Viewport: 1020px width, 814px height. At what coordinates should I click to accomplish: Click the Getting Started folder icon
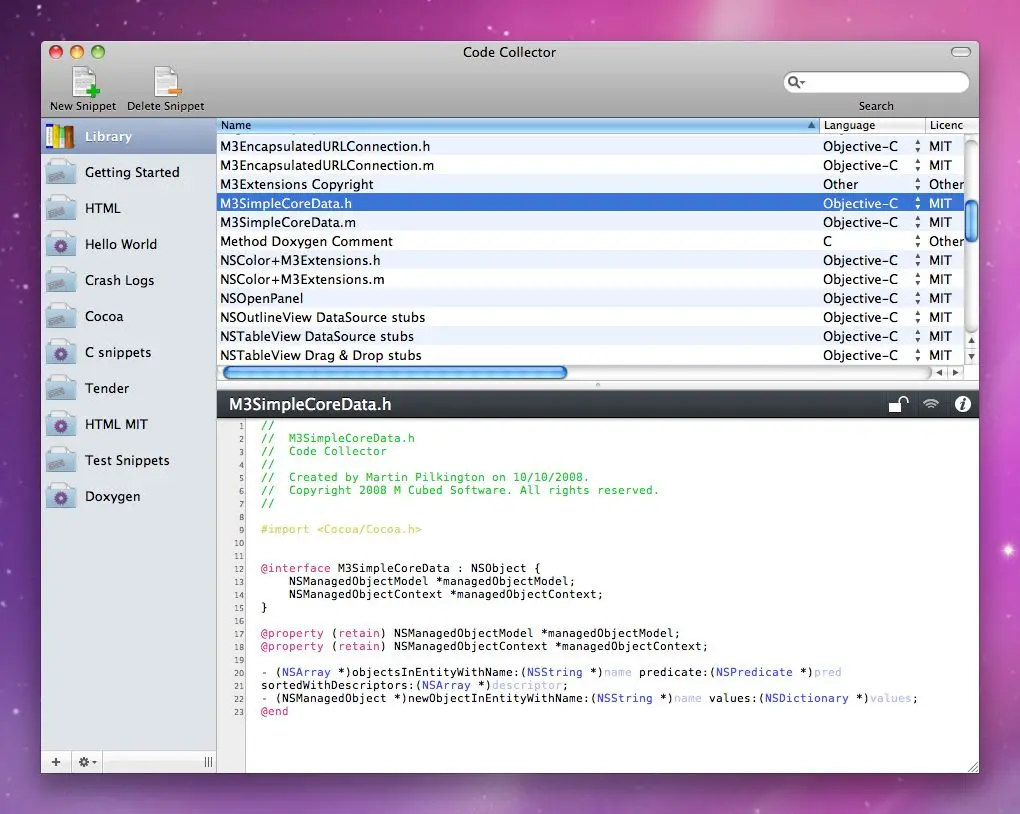(60, 172)
